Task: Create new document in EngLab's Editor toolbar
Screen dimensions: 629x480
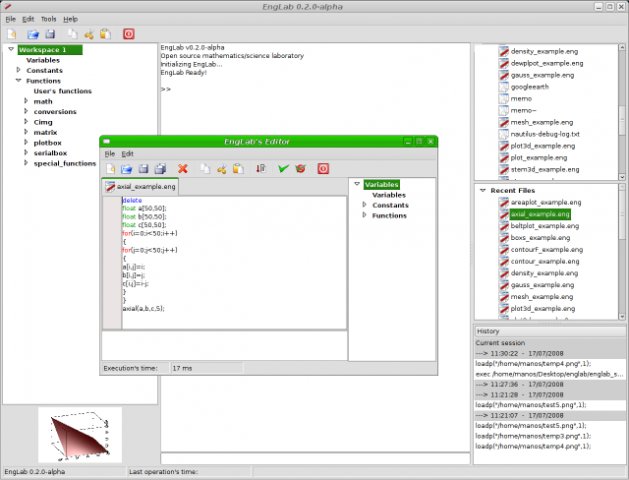Action: (x=111, y=169)
